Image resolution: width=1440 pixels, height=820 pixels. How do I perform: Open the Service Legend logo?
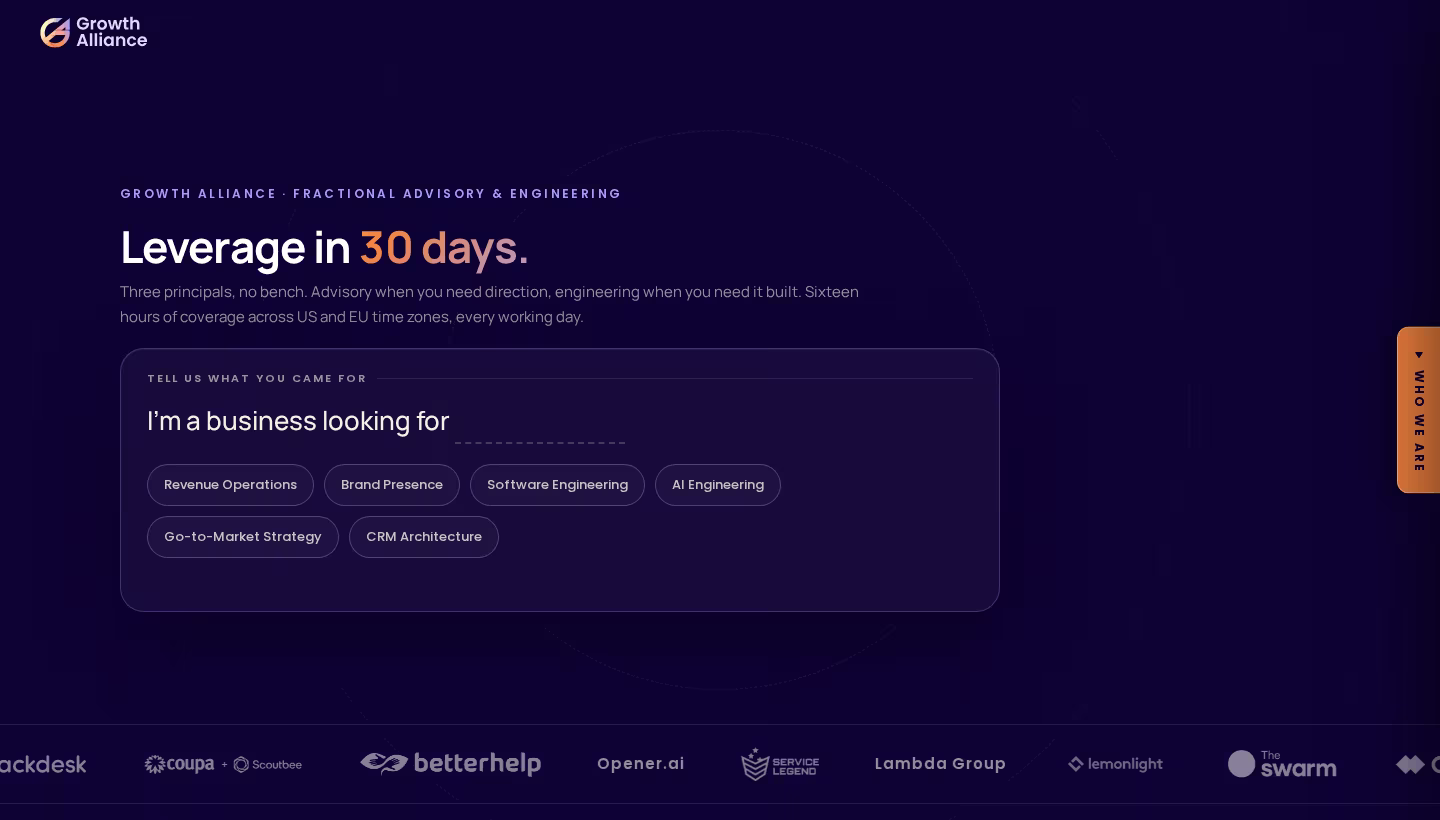[780, 764]
